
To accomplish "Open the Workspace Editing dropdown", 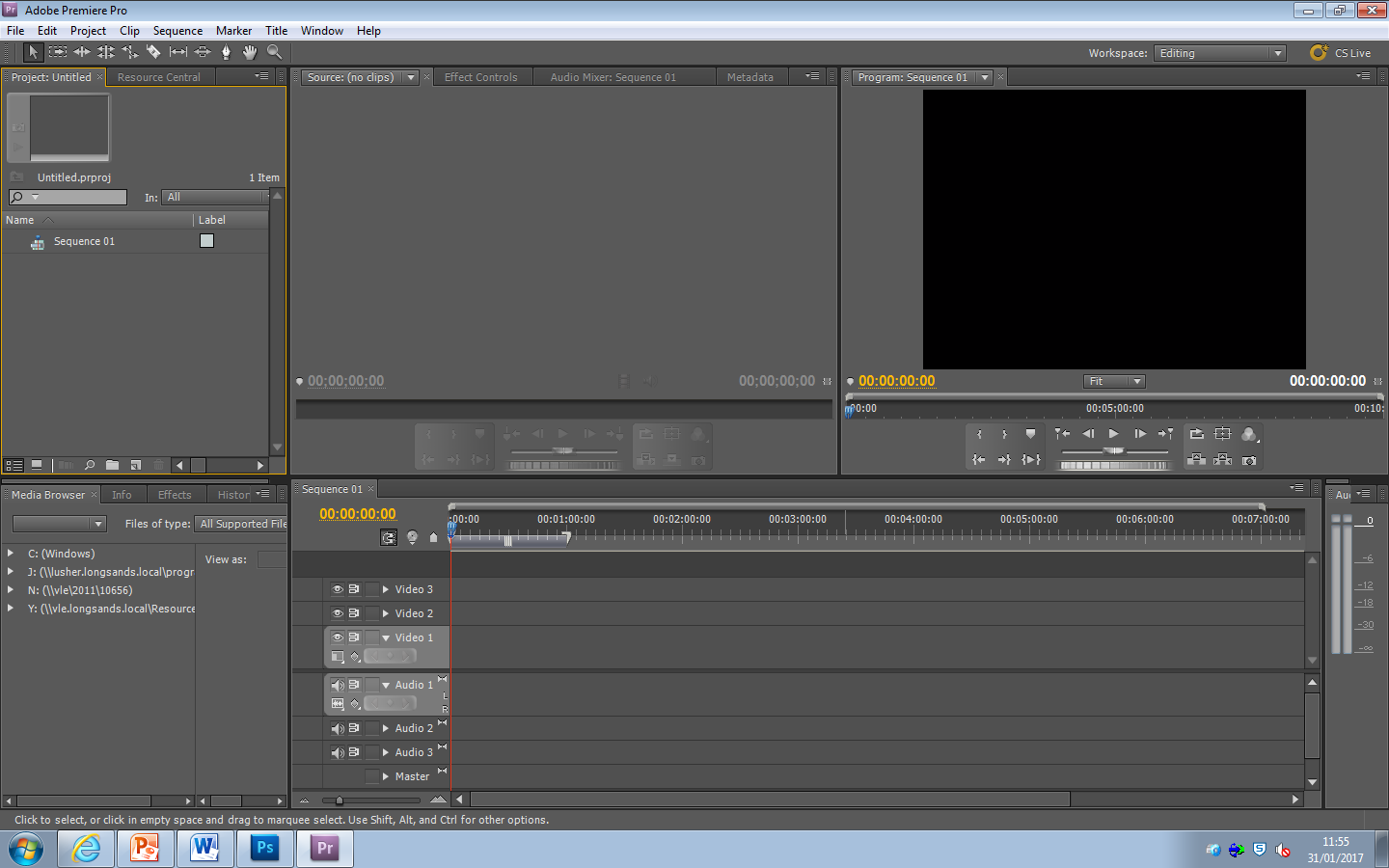I will (x=1220, y=53).
